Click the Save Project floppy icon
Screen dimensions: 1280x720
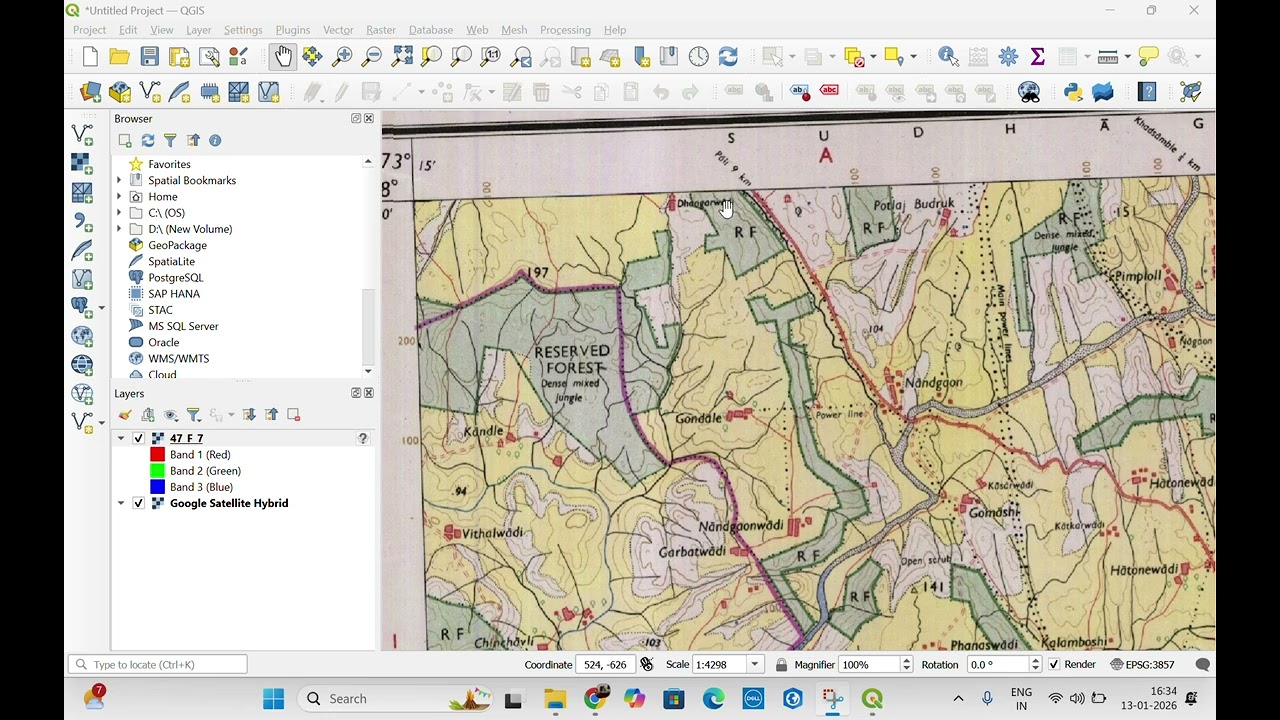click(x=149, y=57)
